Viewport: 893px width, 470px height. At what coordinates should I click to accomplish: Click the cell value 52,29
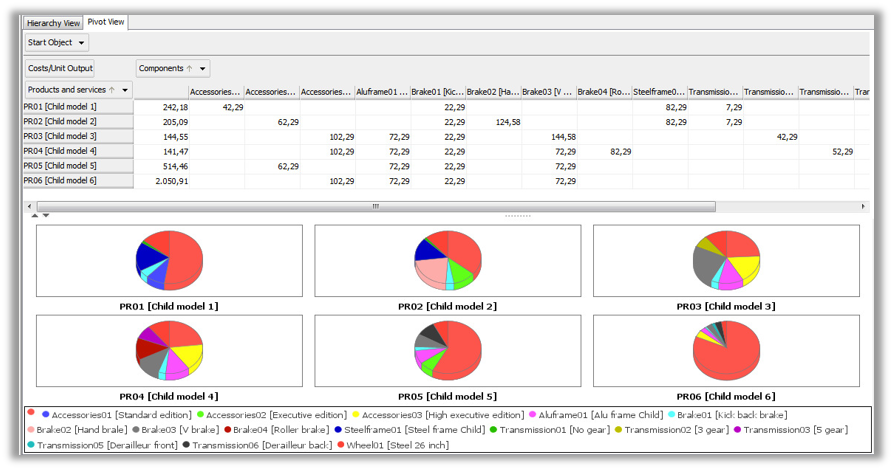click(842, 152)
